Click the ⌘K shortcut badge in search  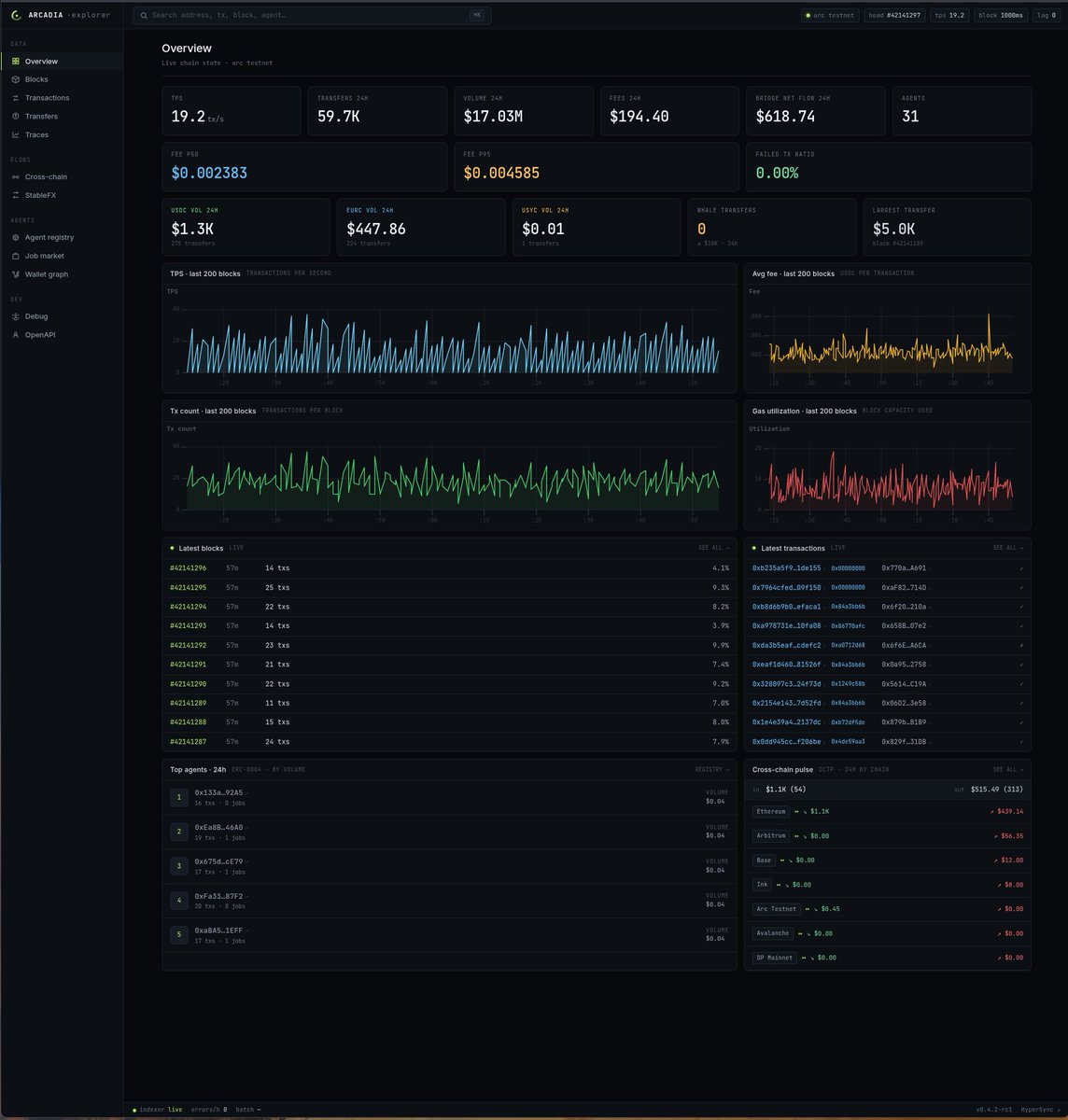click(477, 15)
